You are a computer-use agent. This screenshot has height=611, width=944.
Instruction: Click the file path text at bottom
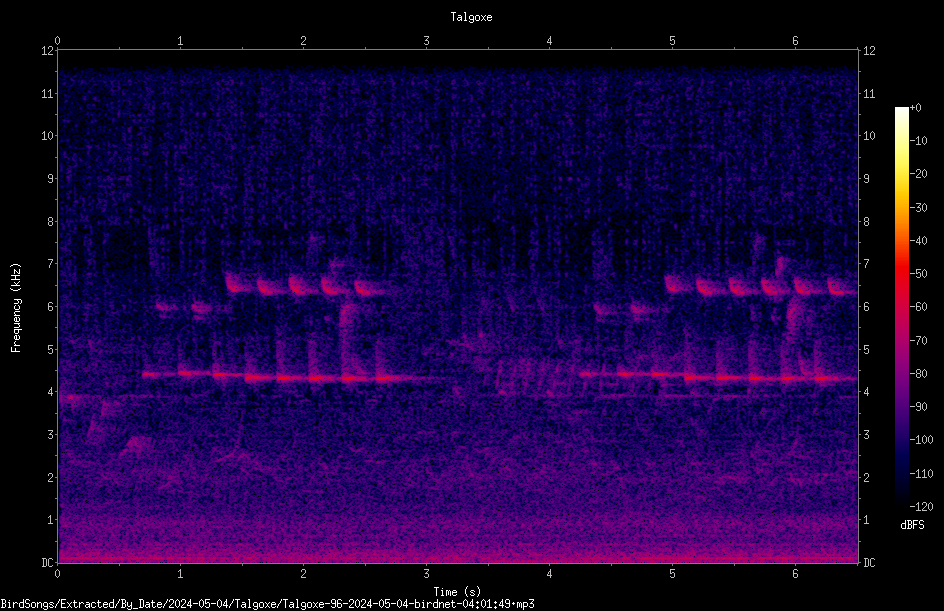(x=267, y=604)
